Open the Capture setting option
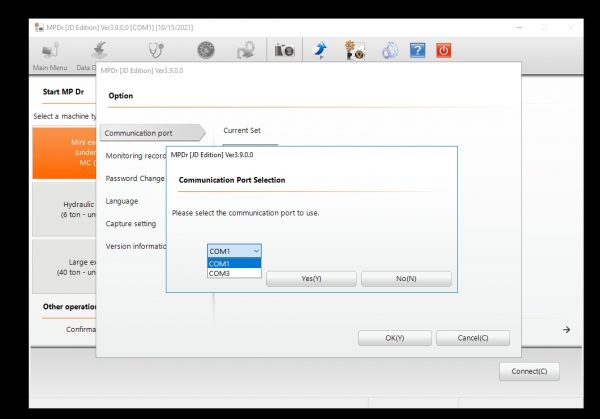 pos(130,223)
